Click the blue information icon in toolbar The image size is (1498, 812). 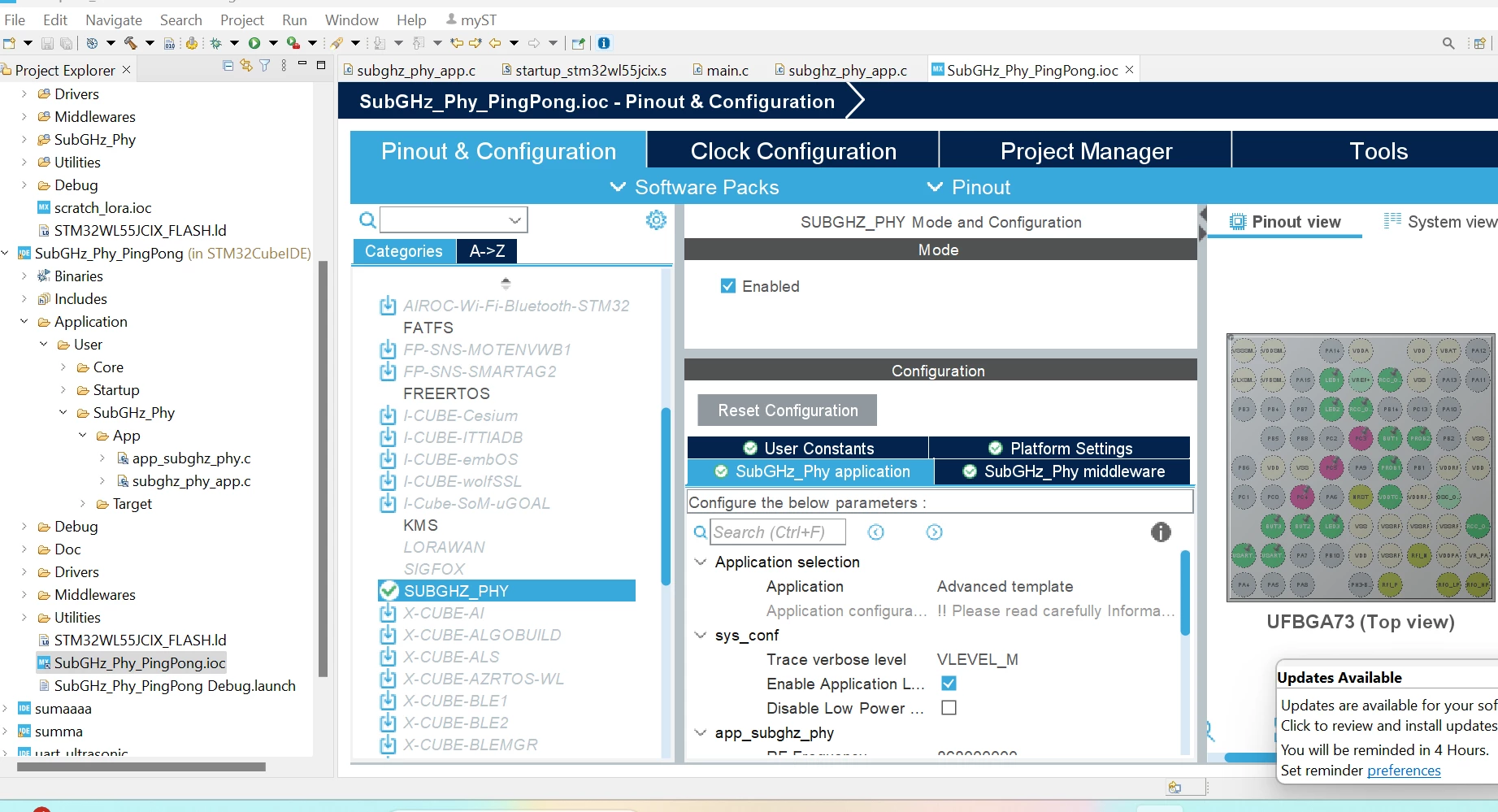[604, 43]
